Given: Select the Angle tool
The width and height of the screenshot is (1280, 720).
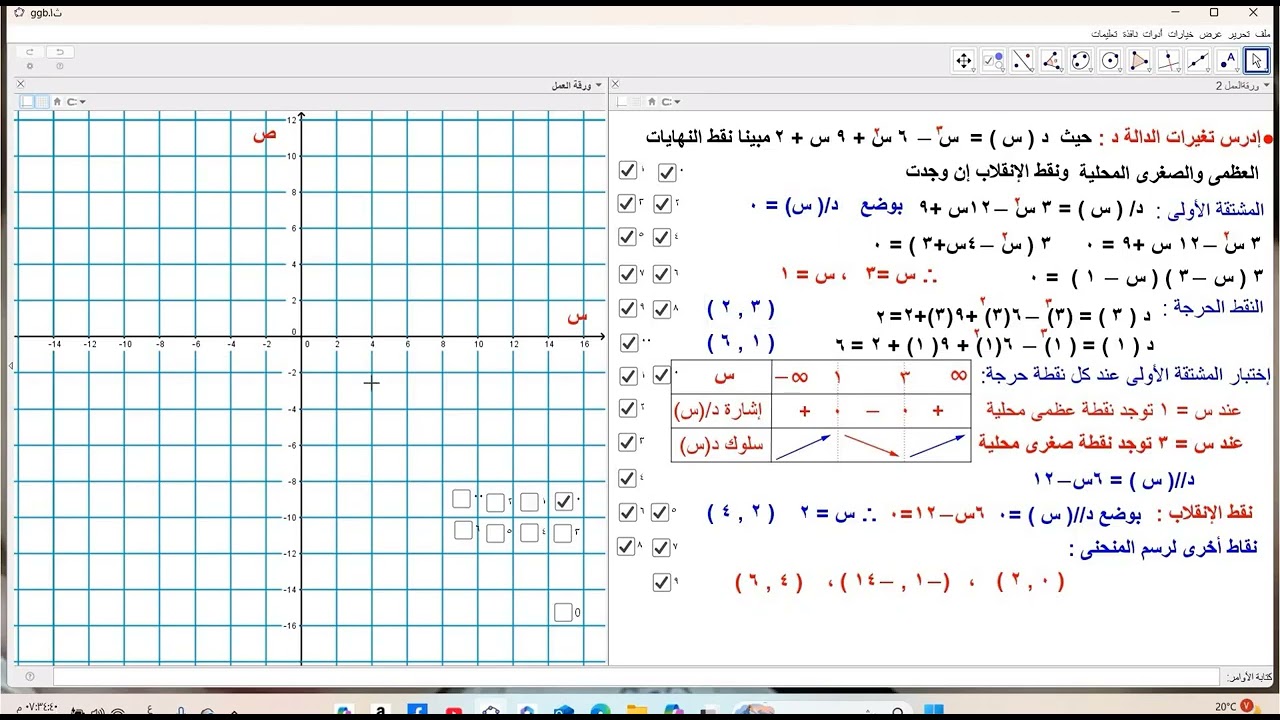Looking at the screenshot, I should pos(1052,61).
